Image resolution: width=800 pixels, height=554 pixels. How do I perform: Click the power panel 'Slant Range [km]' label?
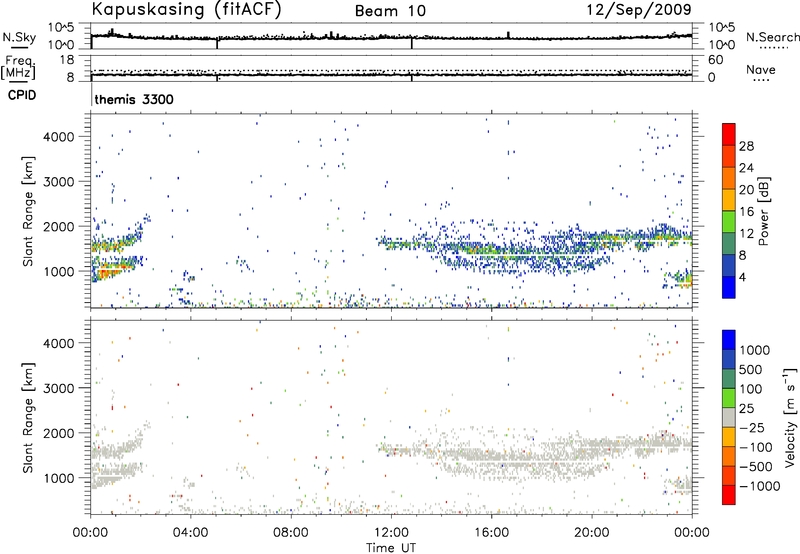coord(28,211)
